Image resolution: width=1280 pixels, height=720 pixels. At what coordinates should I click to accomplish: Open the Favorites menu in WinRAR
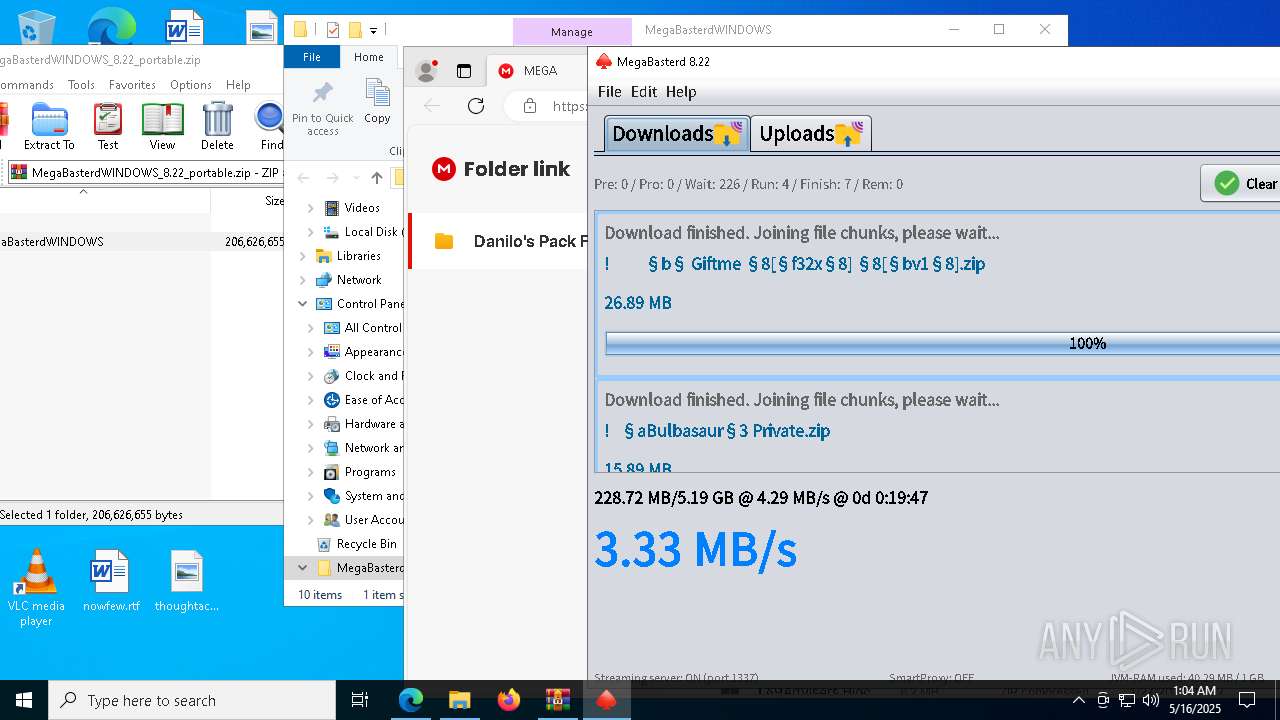tap(132, 85)
